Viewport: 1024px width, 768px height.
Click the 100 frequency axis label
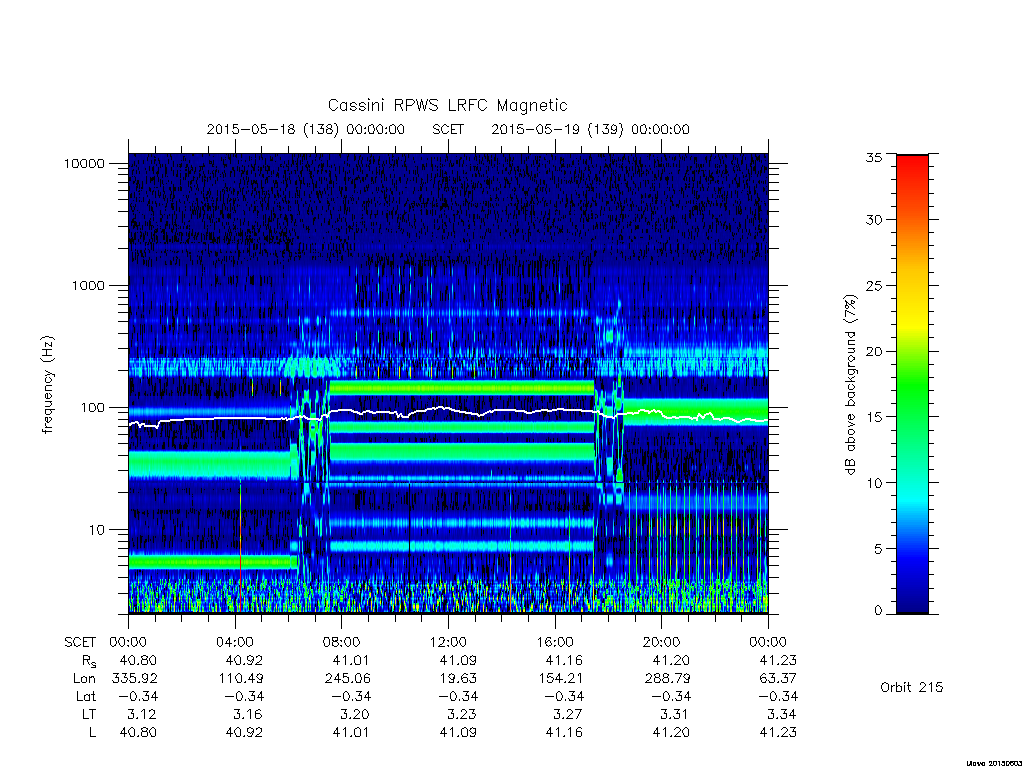click(x=91, y=408)
